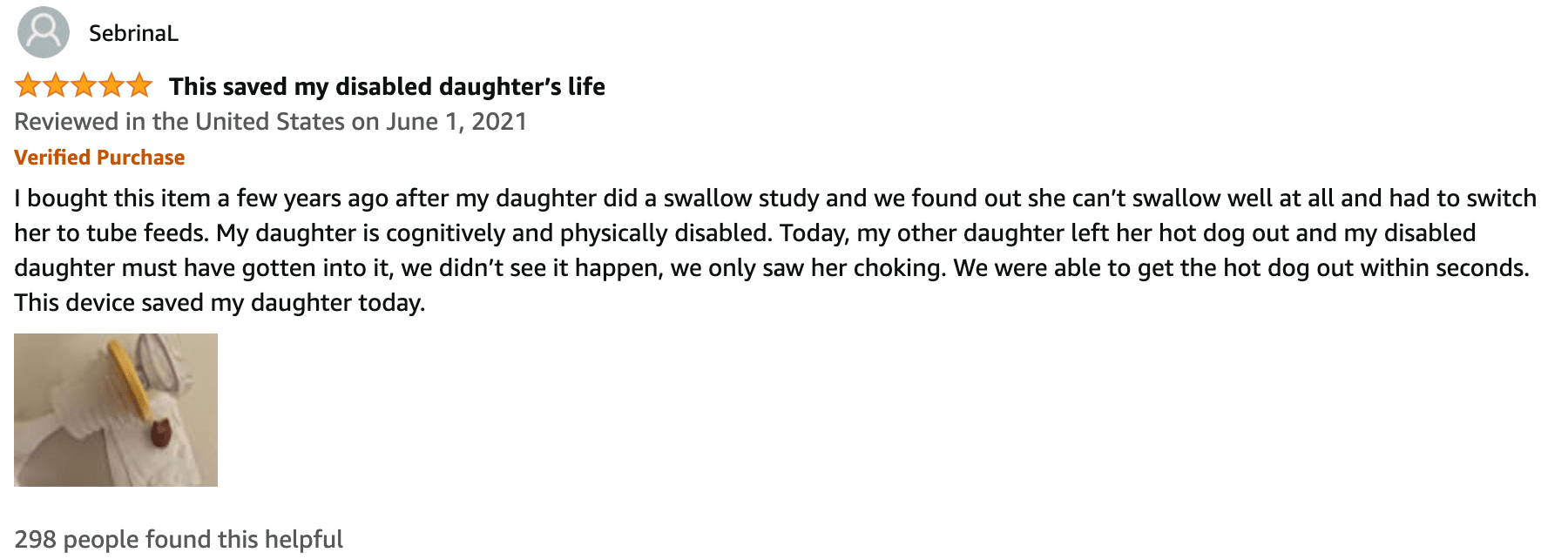Click the Verified Purchase label
This screenshot has width=1568, height=559.
tap(99, 158)
